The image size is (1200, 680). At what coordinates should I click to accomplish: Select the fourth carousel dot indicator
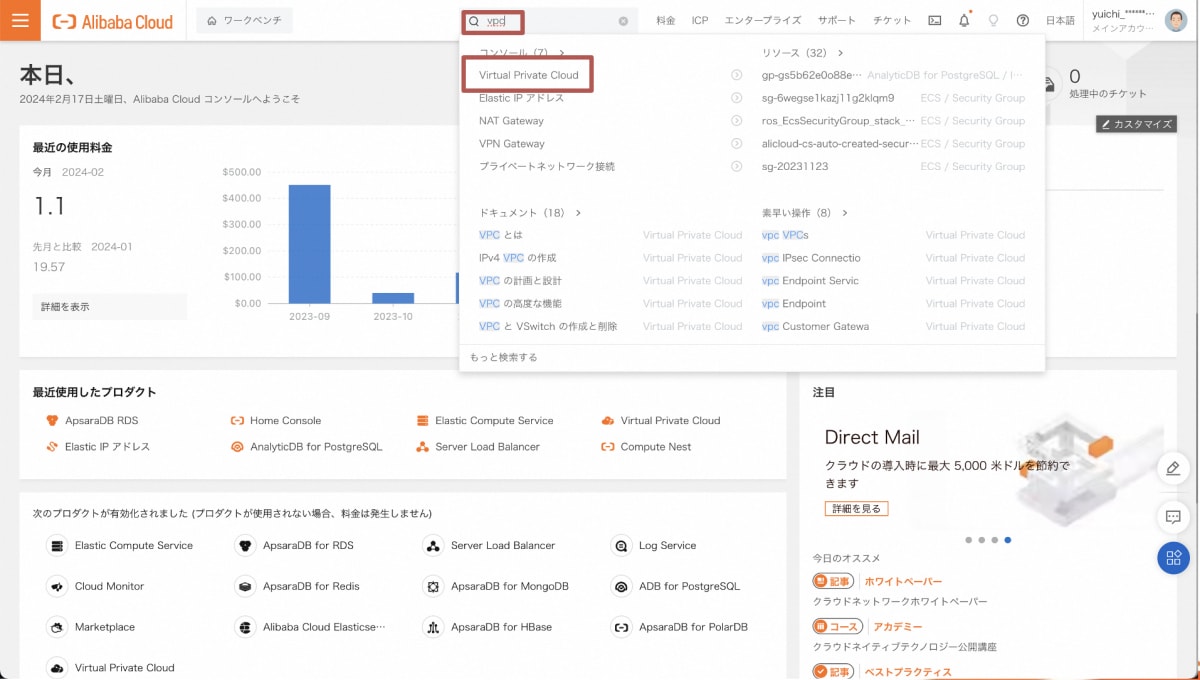coord(1007,540)
